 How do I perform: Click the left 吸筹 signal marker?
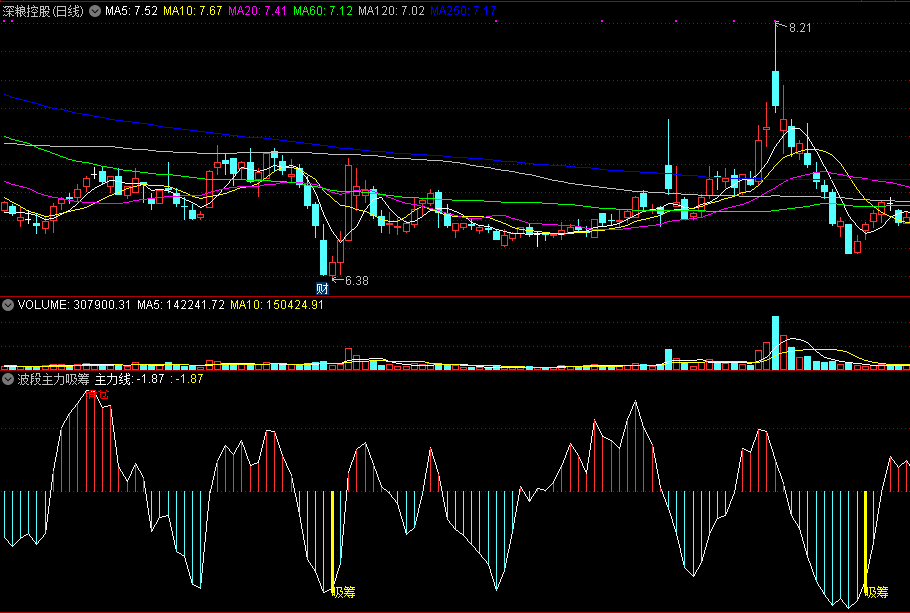tap(344, 592)
